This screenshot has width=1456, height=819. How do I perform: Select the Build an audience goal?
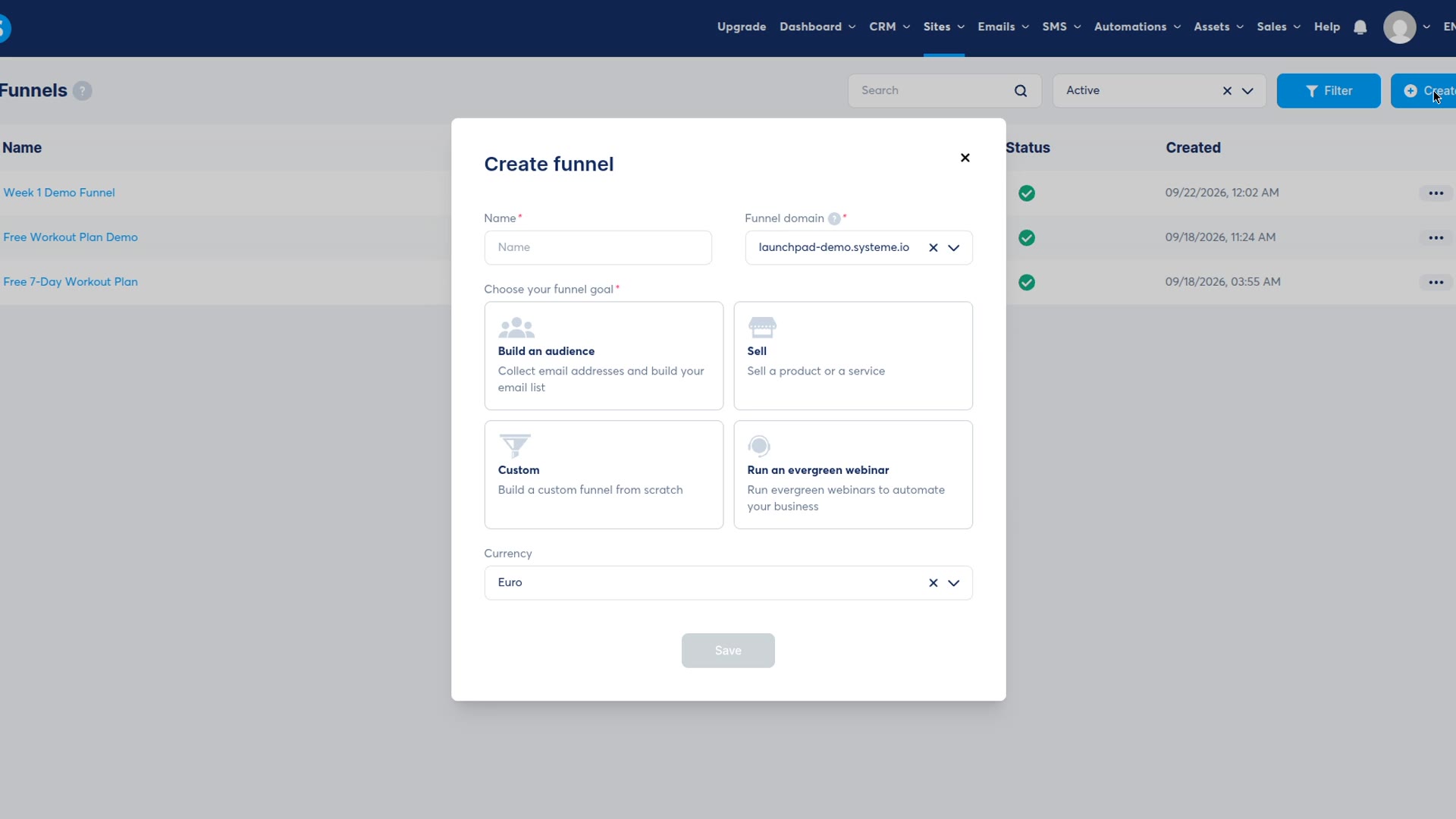tap(604, 356)
